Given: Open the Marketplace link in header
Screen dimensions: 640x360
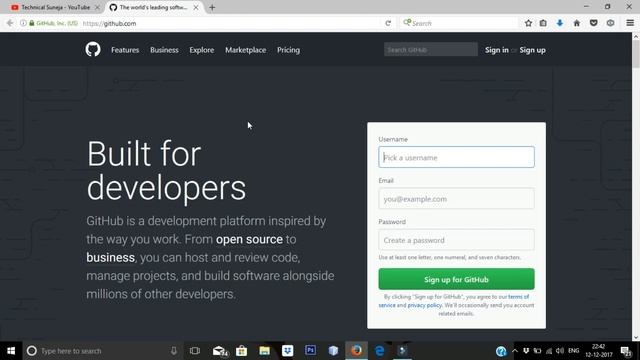Looking at the screenshot, I should tap(245, 50).
